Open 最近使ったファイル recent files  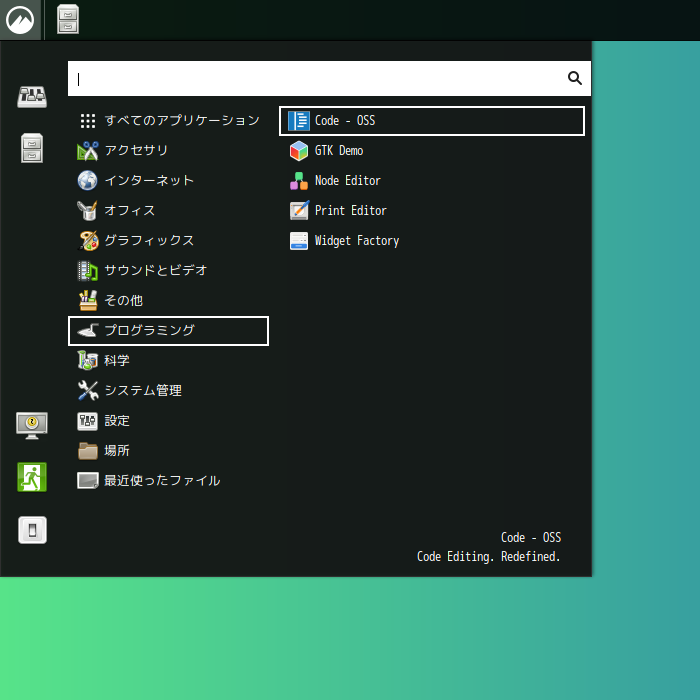click(x=168, y=481)
